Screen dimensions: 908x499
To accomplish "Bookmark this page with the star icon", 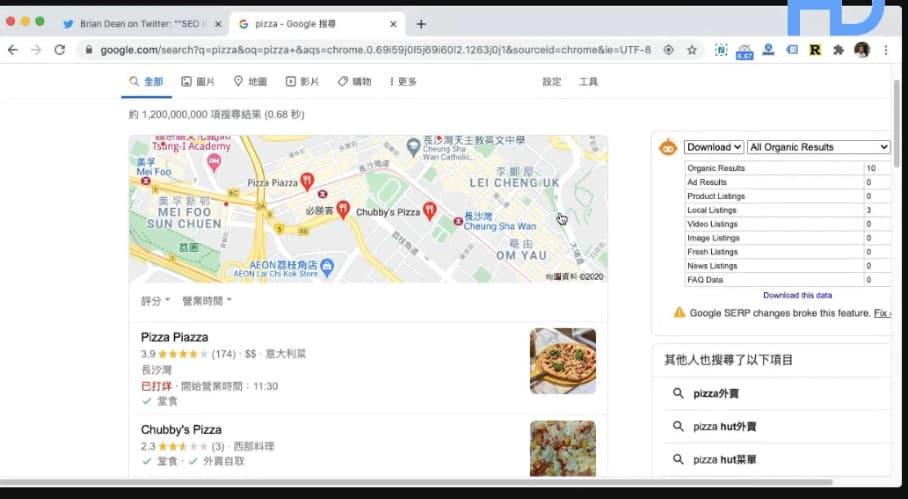I will tap(691, 50).
